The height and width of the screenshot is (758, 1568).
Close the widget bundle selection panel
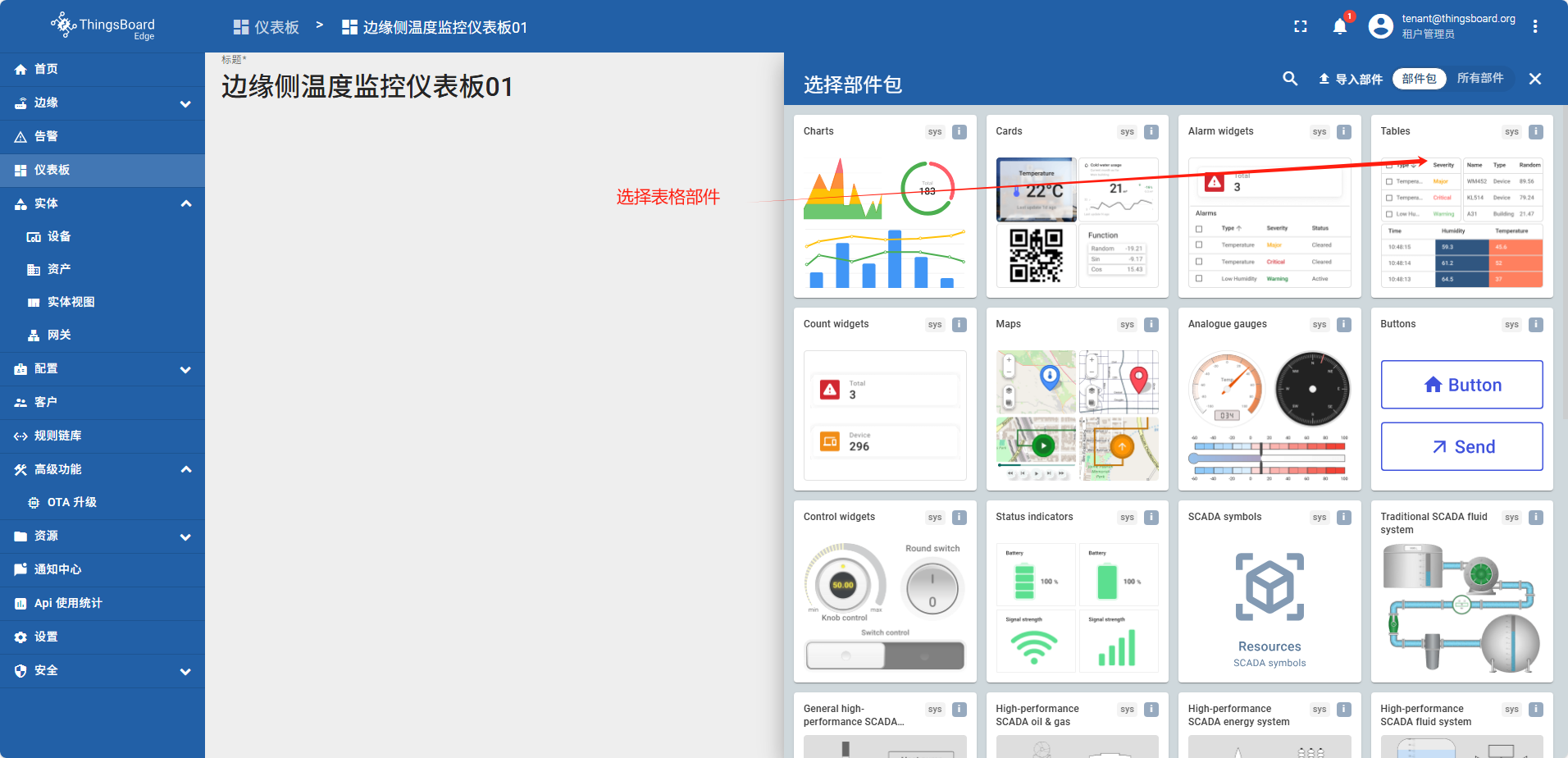tap(1534, 79)
